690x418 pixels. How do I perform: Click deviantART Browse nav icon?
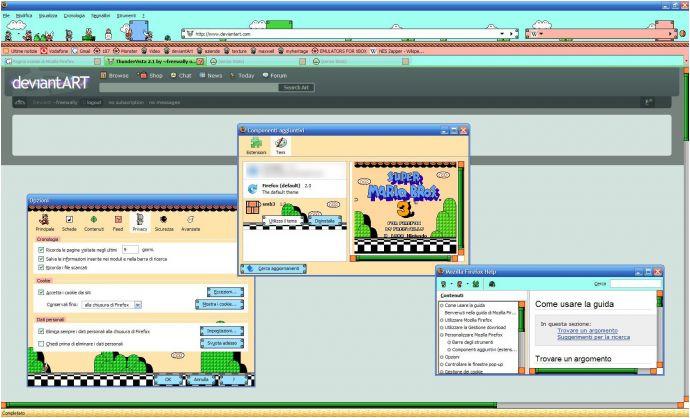coord(103,75)
